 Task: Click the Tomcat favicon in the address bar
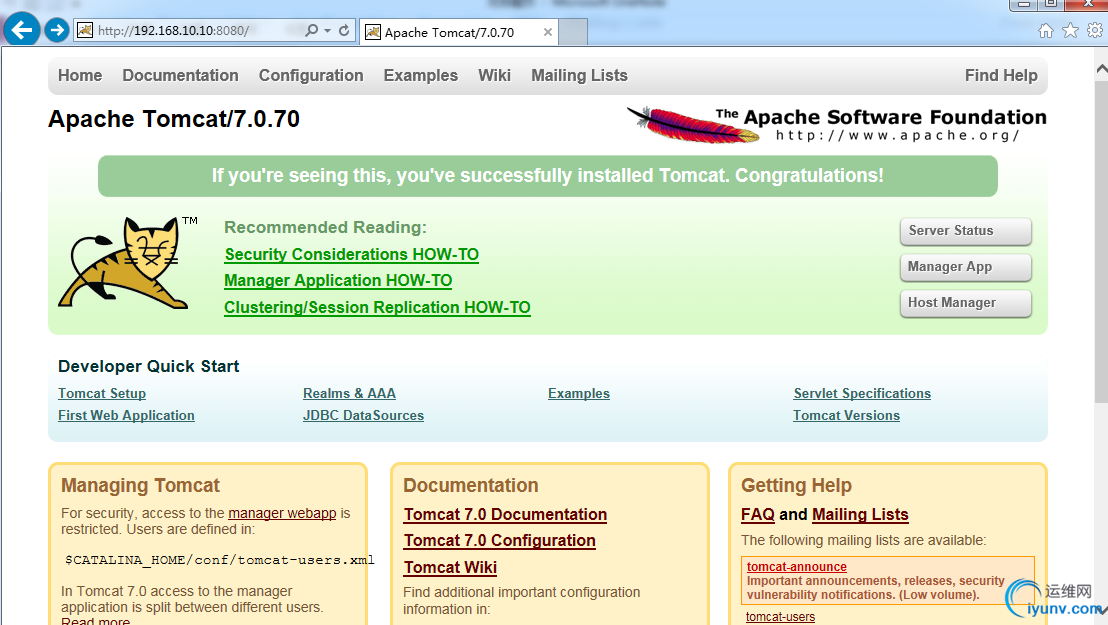click(85, 30)
